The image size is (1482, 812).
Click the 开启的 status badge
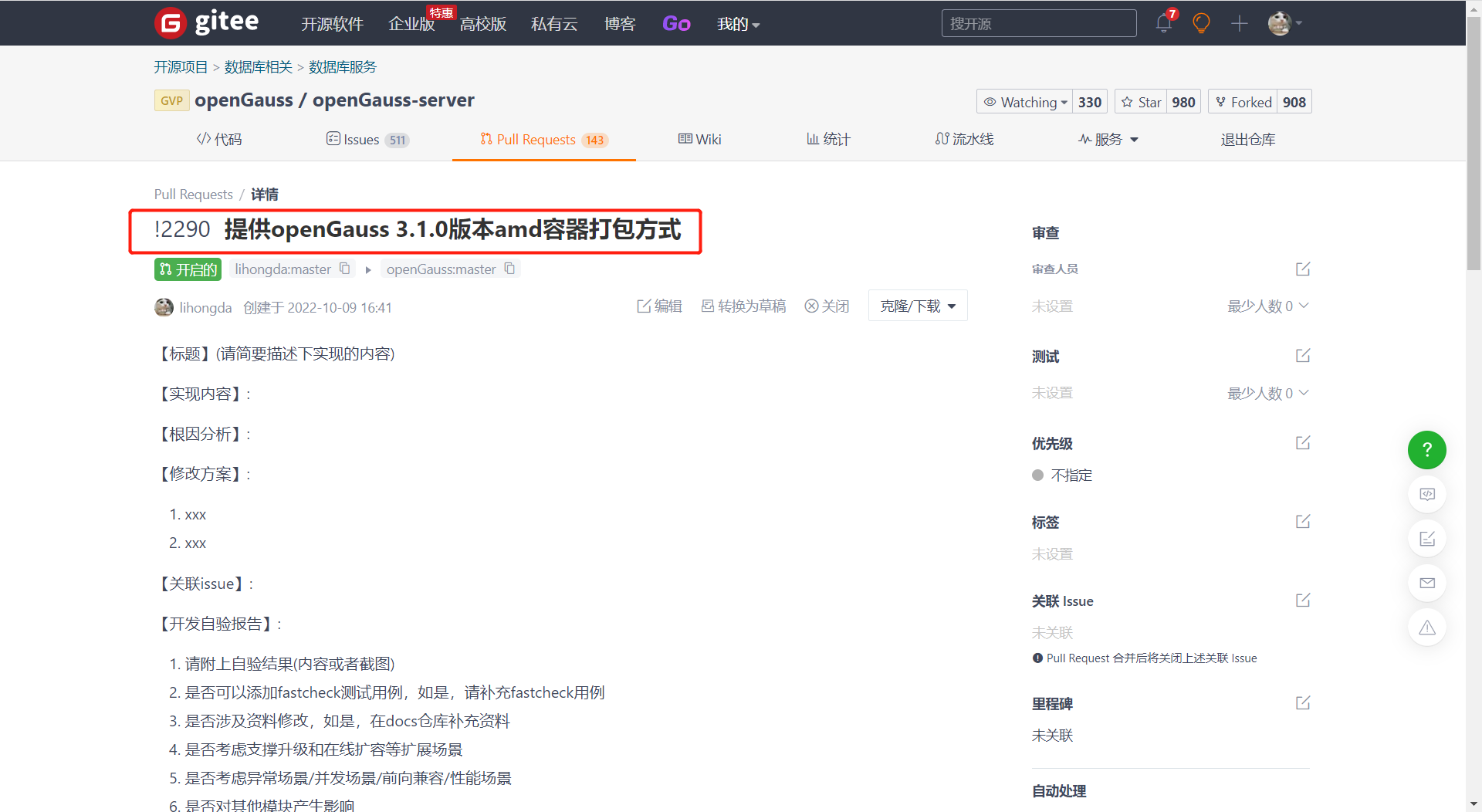pyautogui.click(x=188, y=269)
